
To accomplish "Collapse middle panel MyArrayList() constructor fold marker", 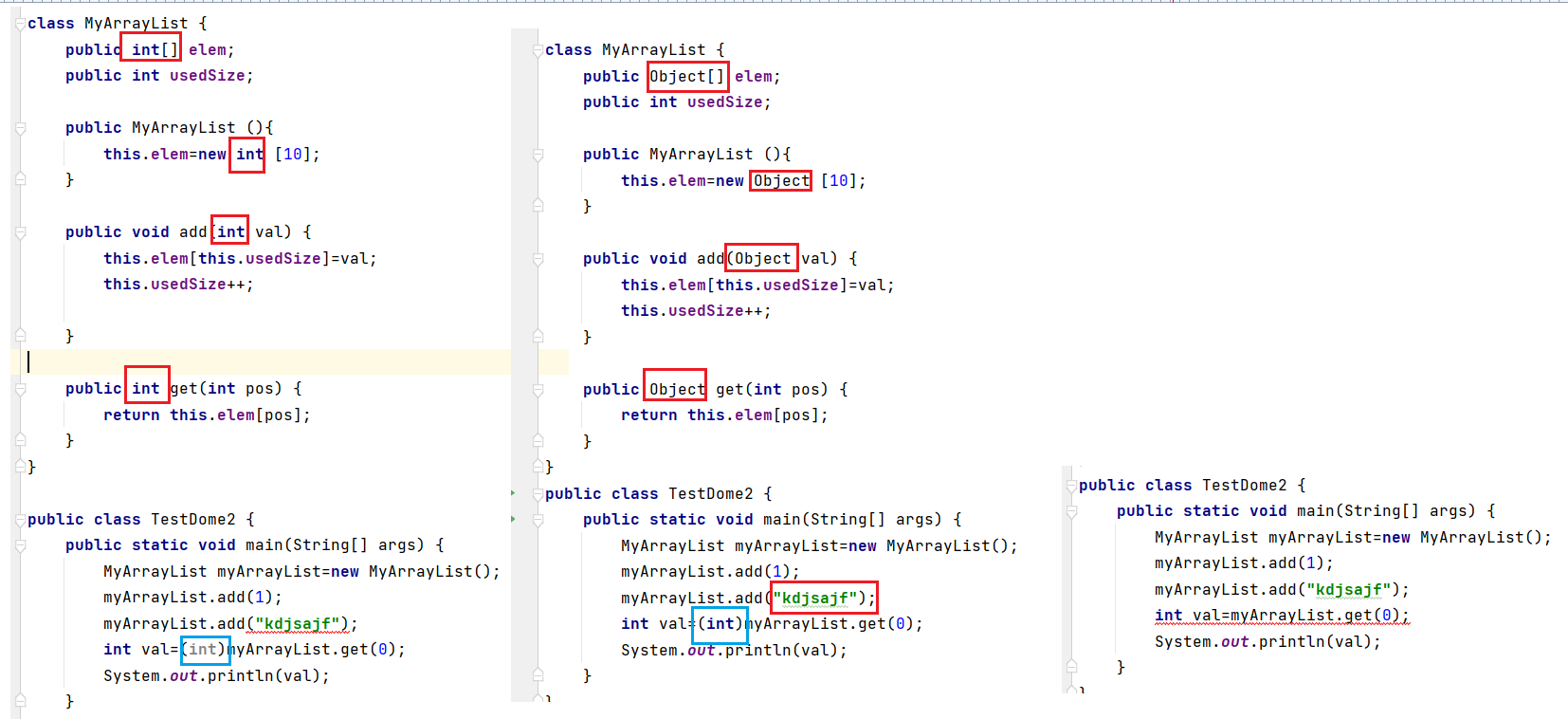I will click(x=538, y=155).
